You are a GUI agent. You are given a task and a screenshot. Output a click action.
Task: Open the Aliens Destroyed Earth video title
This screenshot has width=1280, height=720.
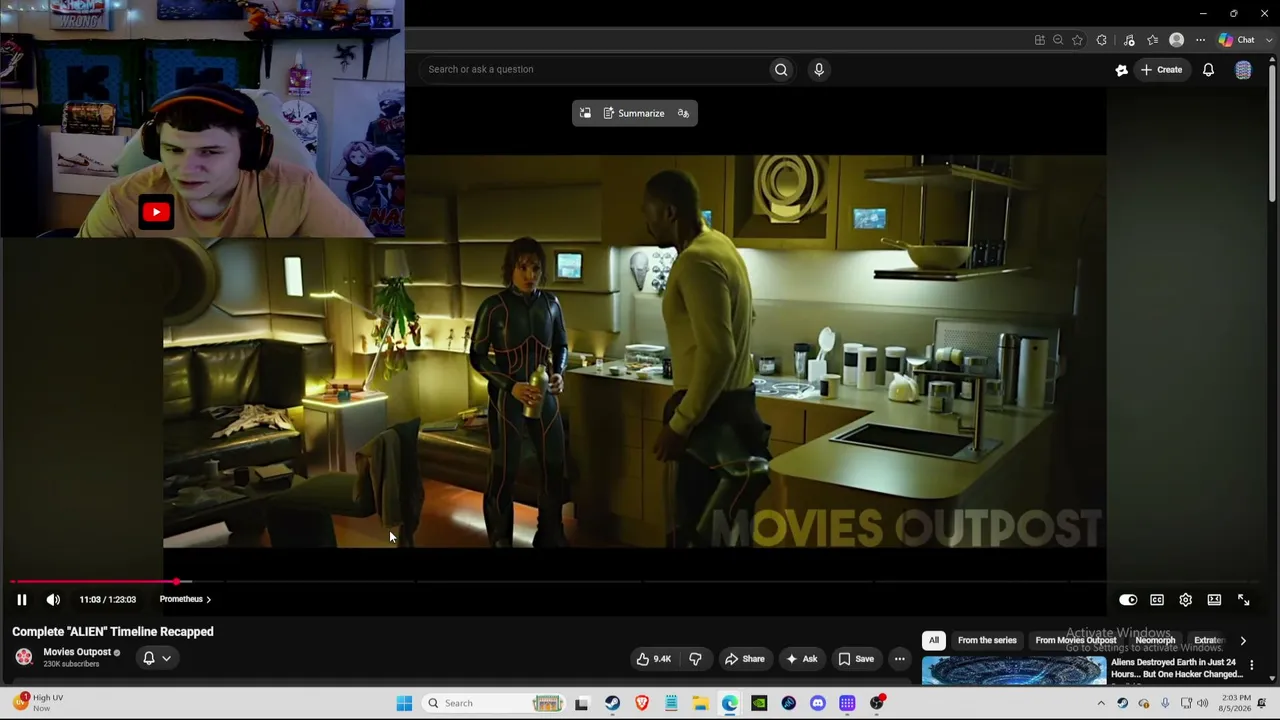tap(1176, 668)
